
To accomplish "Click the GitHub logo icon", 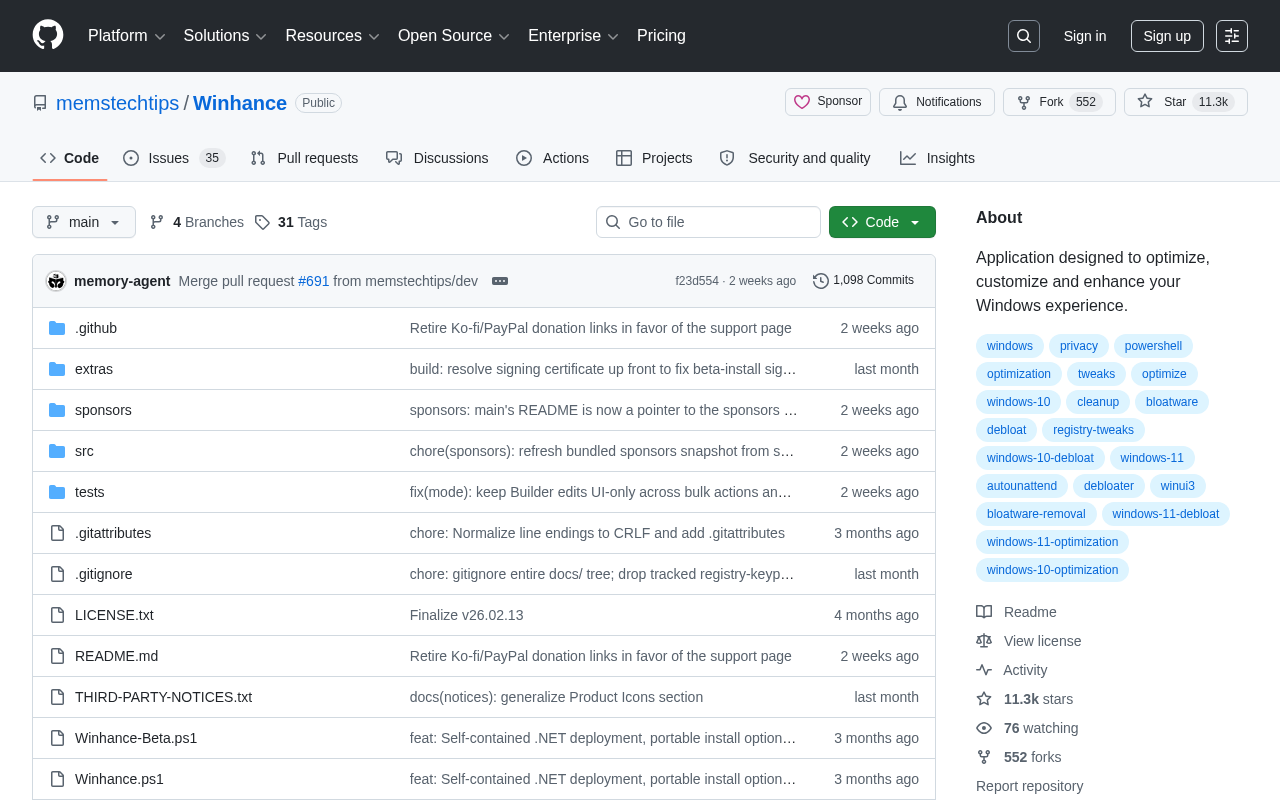I will coord(48,35).
